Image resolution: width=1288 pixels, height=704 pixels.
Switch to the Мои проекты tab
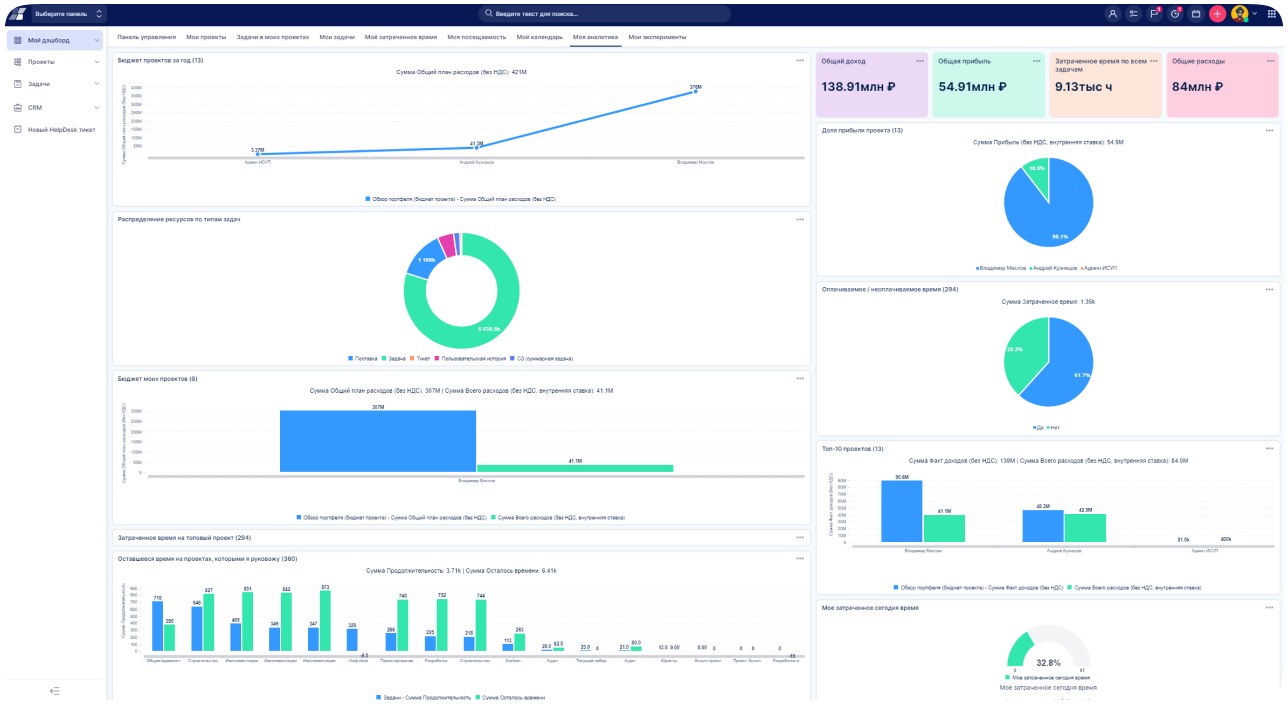point(207,36)
